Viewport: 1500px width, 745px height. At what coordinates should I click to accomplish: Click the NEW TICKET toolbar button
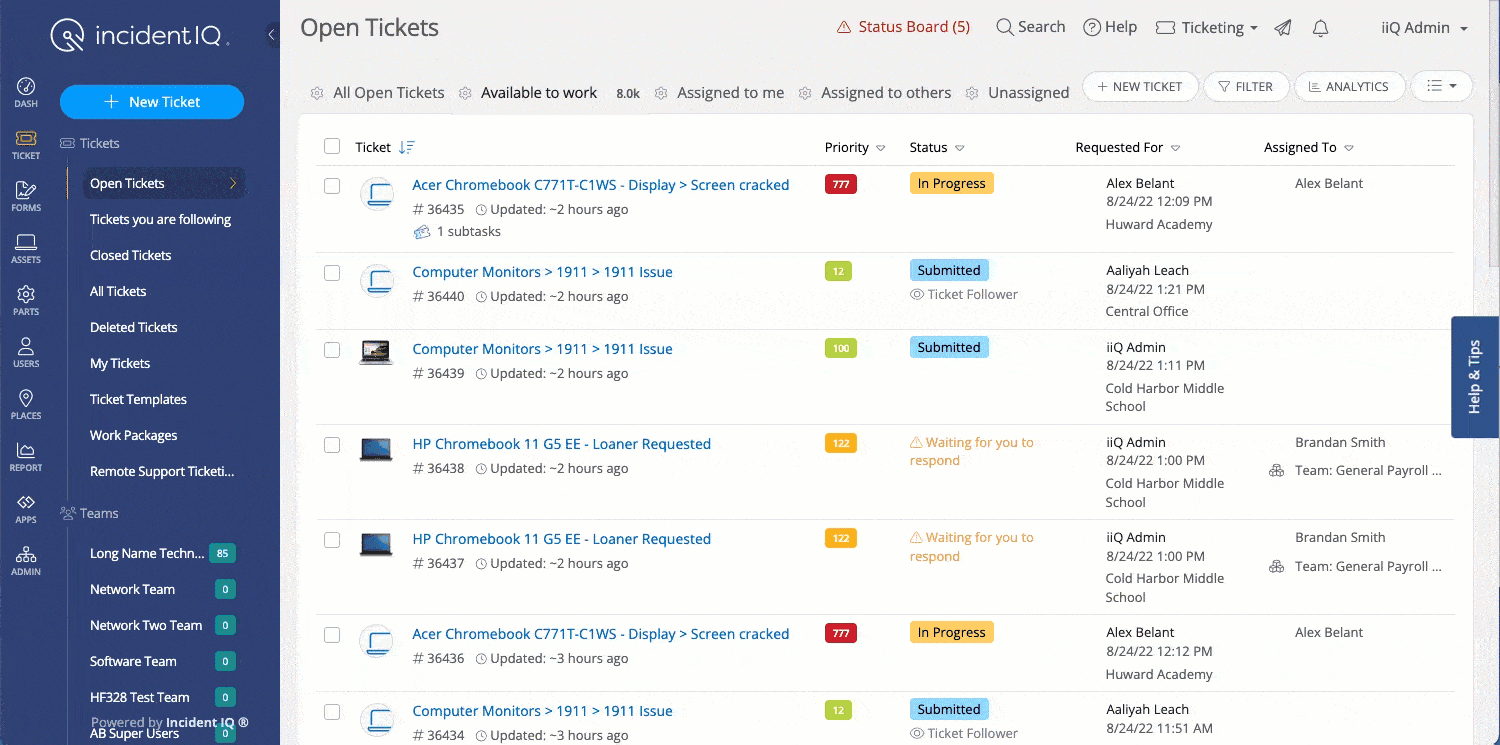[x=1140, y=86]
